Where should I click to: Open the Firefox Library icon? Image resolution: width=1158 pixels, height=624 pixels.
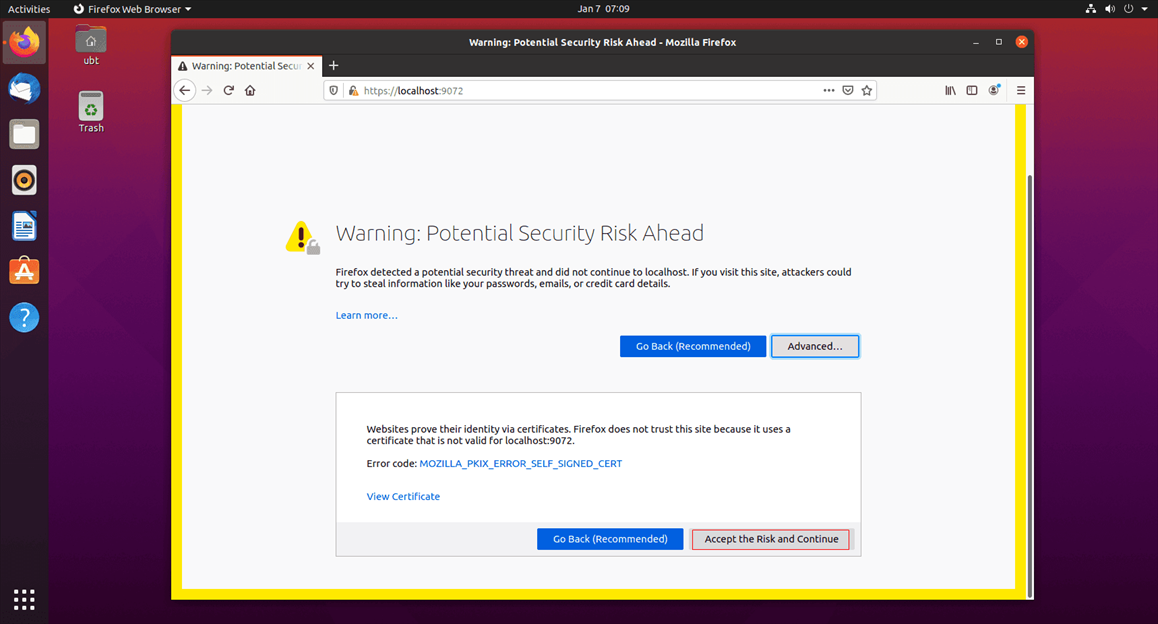(950, 90)
